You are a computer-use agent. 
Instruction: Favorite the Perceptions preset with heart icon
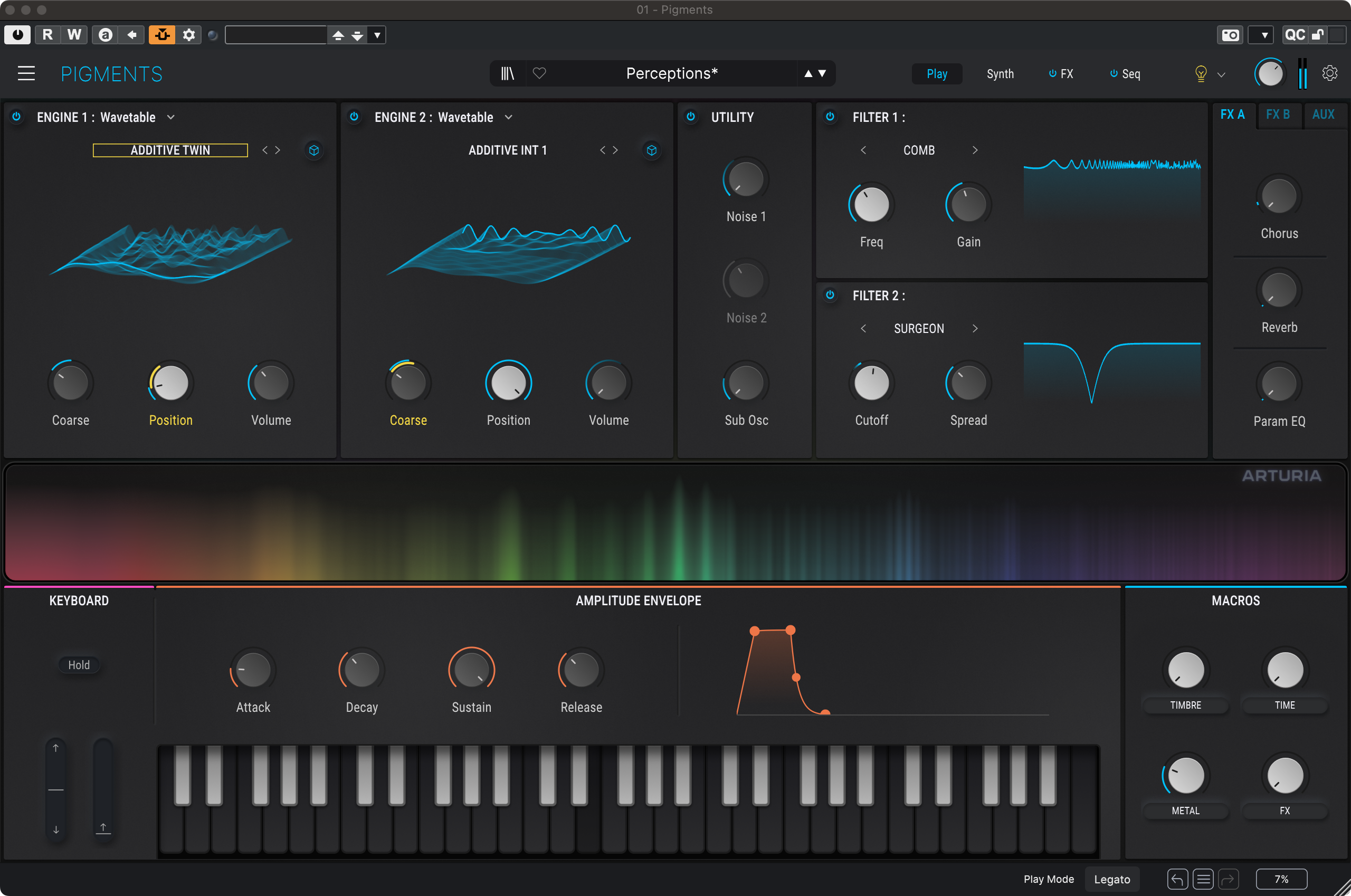tap(539, 74)
